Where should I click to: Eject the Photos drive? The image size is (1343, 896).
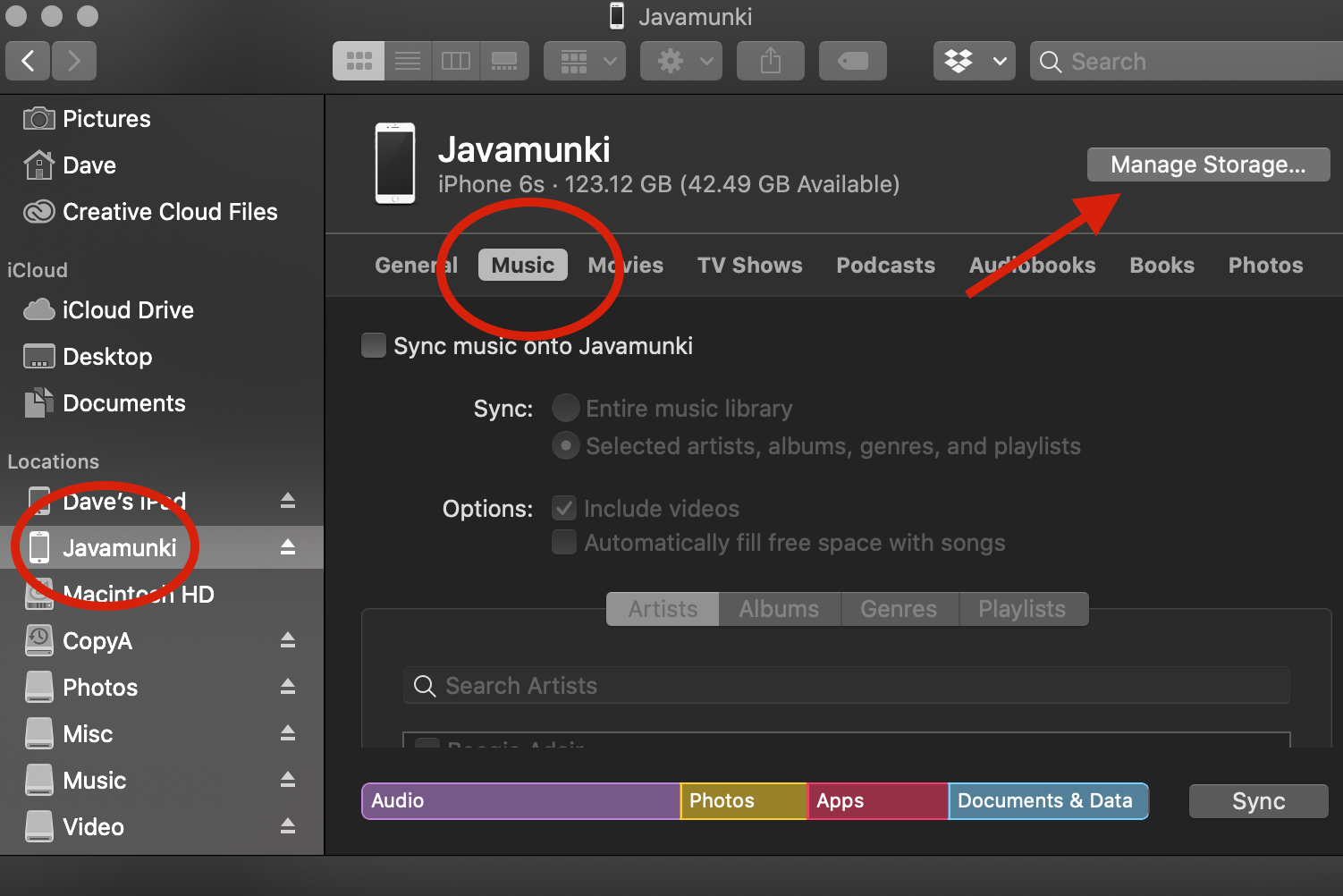coord(288,687)
